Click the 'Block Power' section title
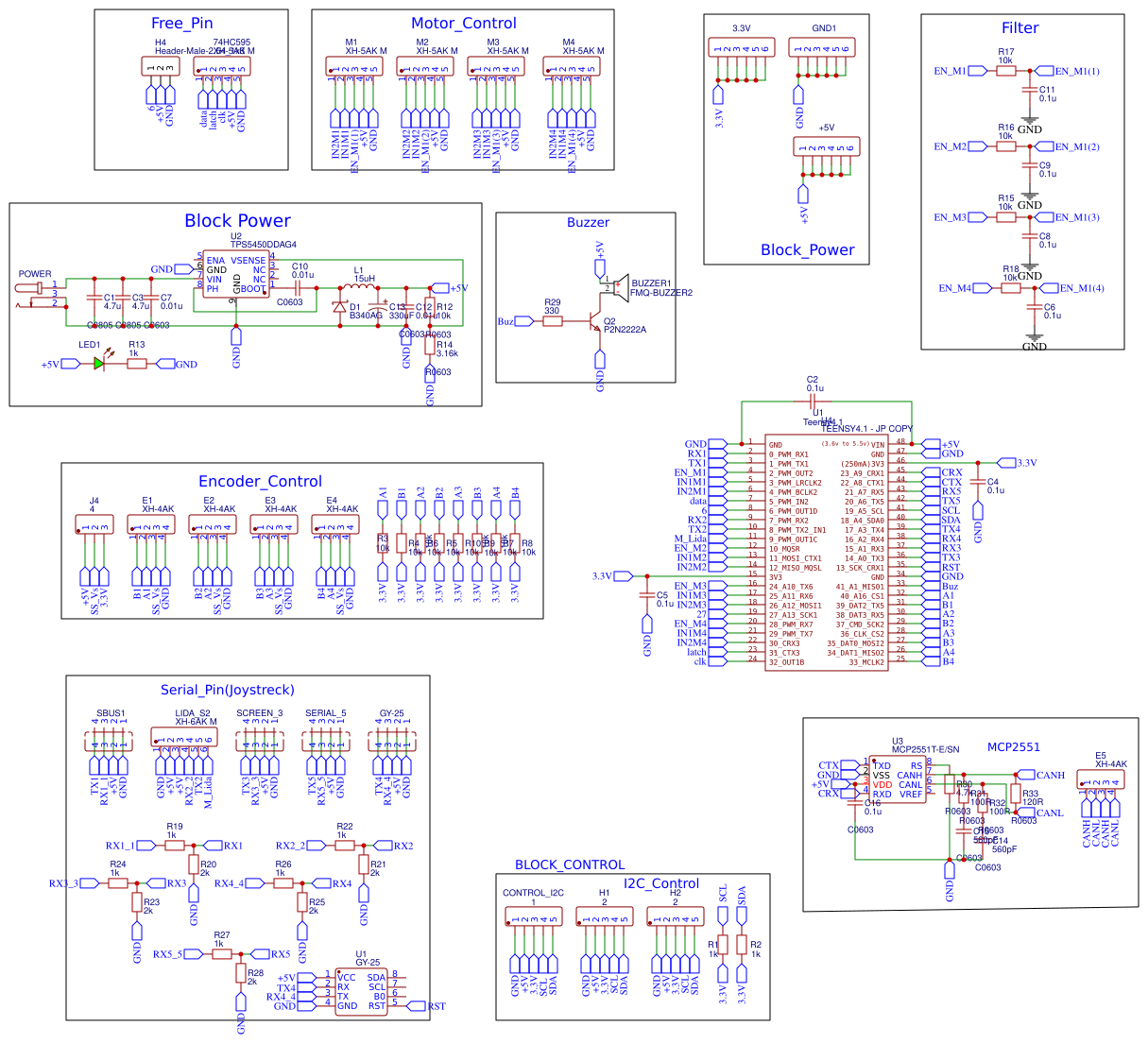1148x1044 pixels. click(x=237, y=220)
